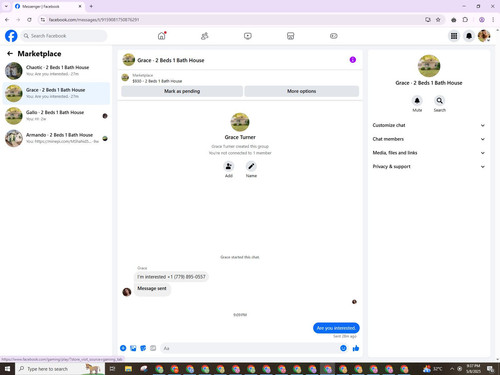This screenshot has width=500, height=375.
Task: Open File Explorer from taskbar
Action: click(x=128, y=369)
